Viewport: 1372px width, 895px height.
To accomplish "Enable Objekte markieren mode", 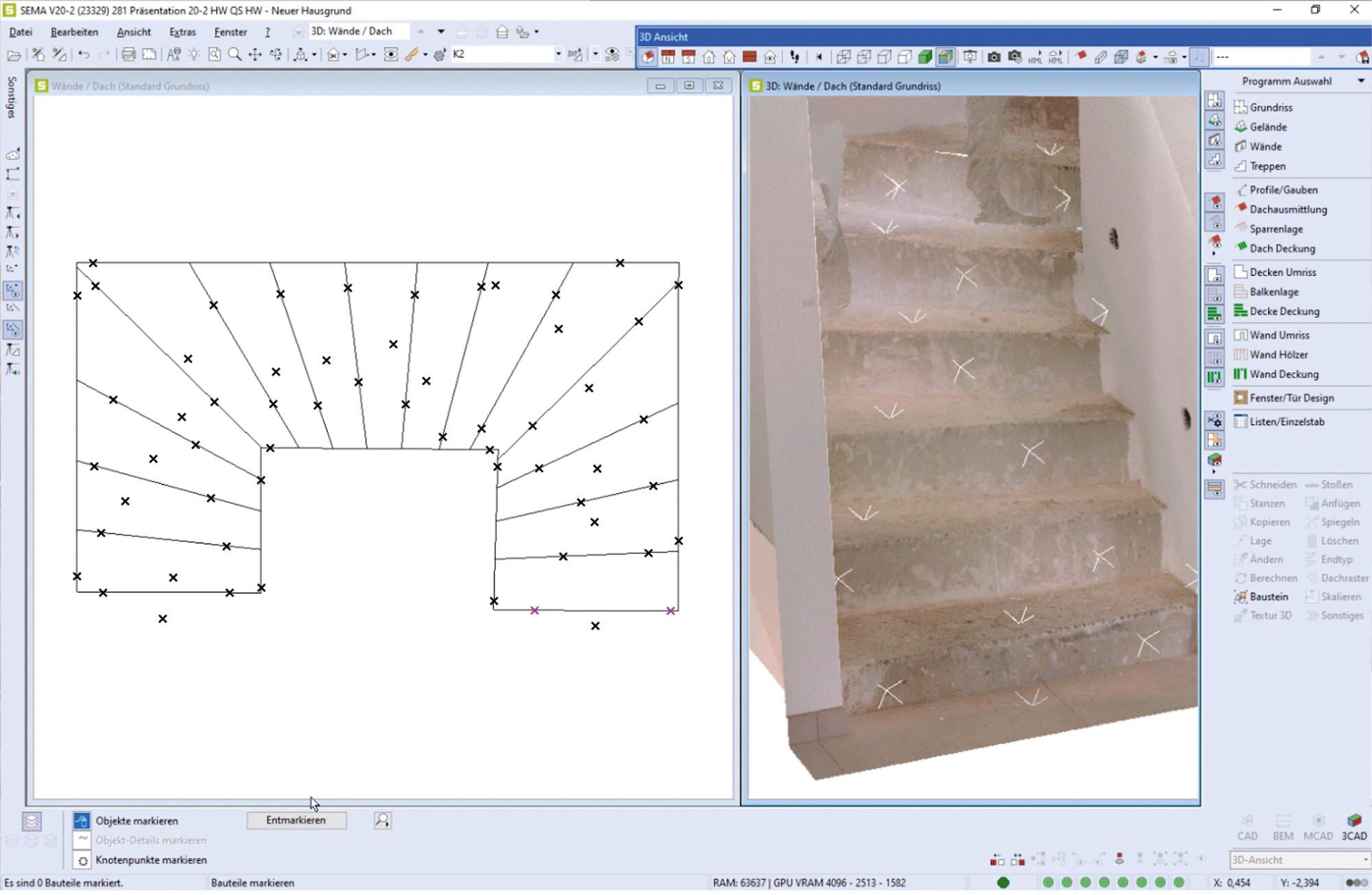I will pyautogui.click(x=82, y=821).
